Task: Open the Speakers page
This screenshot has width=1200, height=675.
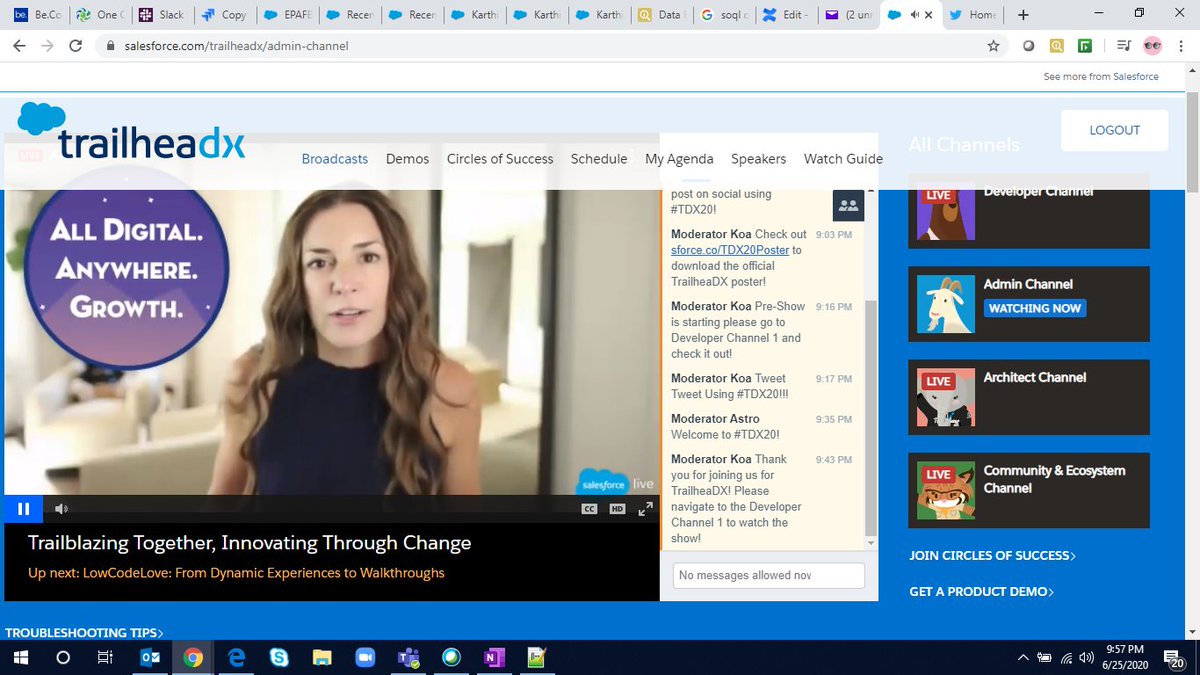Action: coord(758,159)
